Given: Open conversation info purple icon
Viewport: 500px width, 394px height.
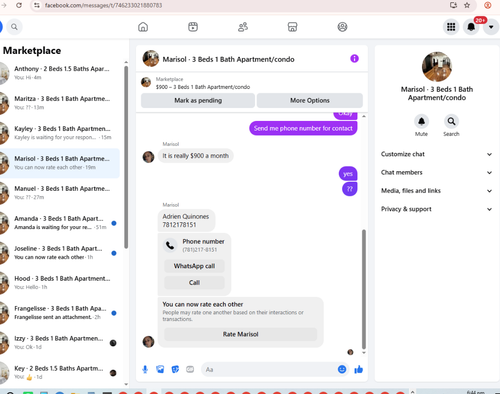Looking at the screenshot, I should (354, 59).
